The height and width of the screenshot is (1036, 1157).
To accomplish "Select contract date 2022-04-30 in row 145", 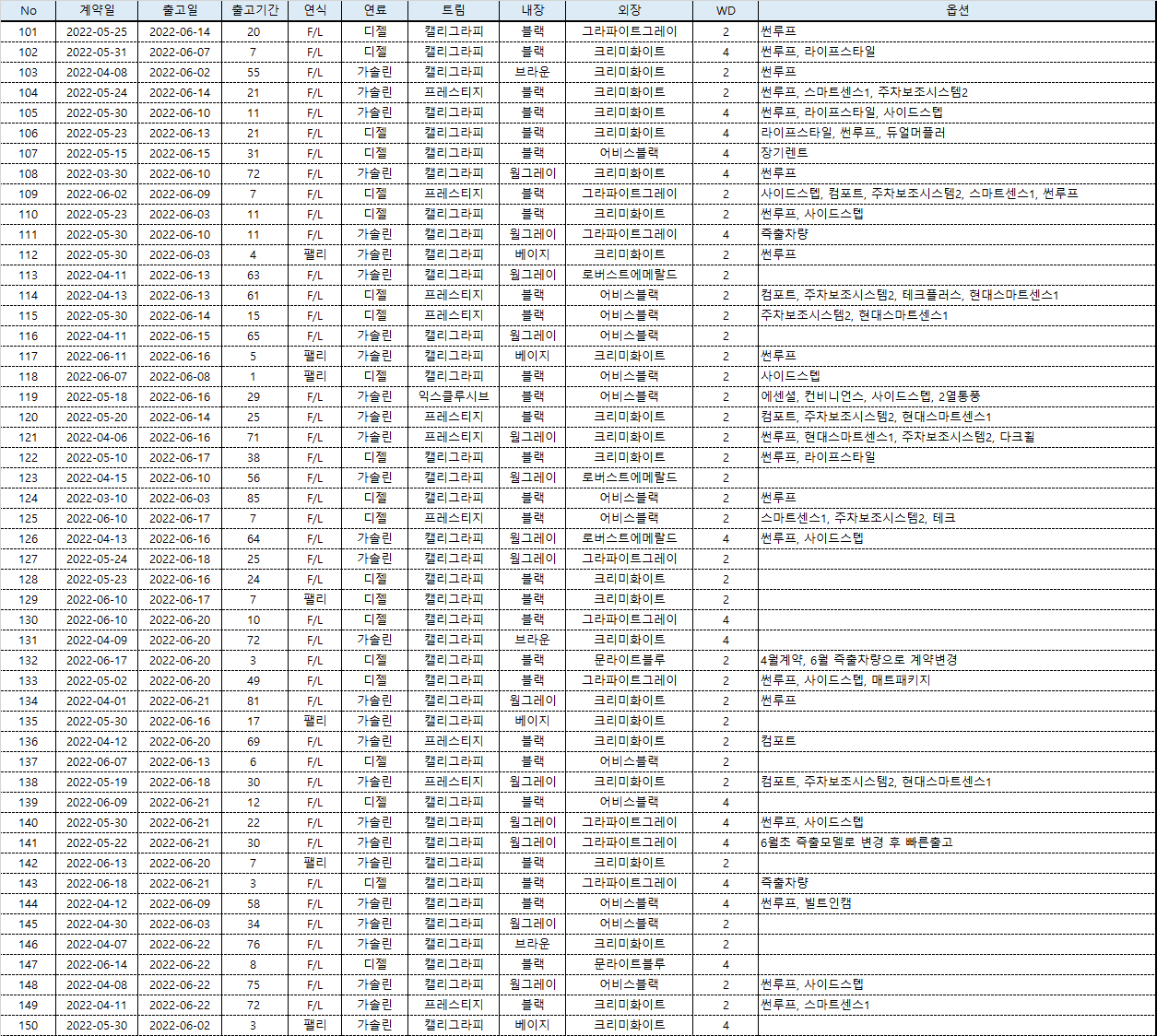I will (x=97, y=924).
